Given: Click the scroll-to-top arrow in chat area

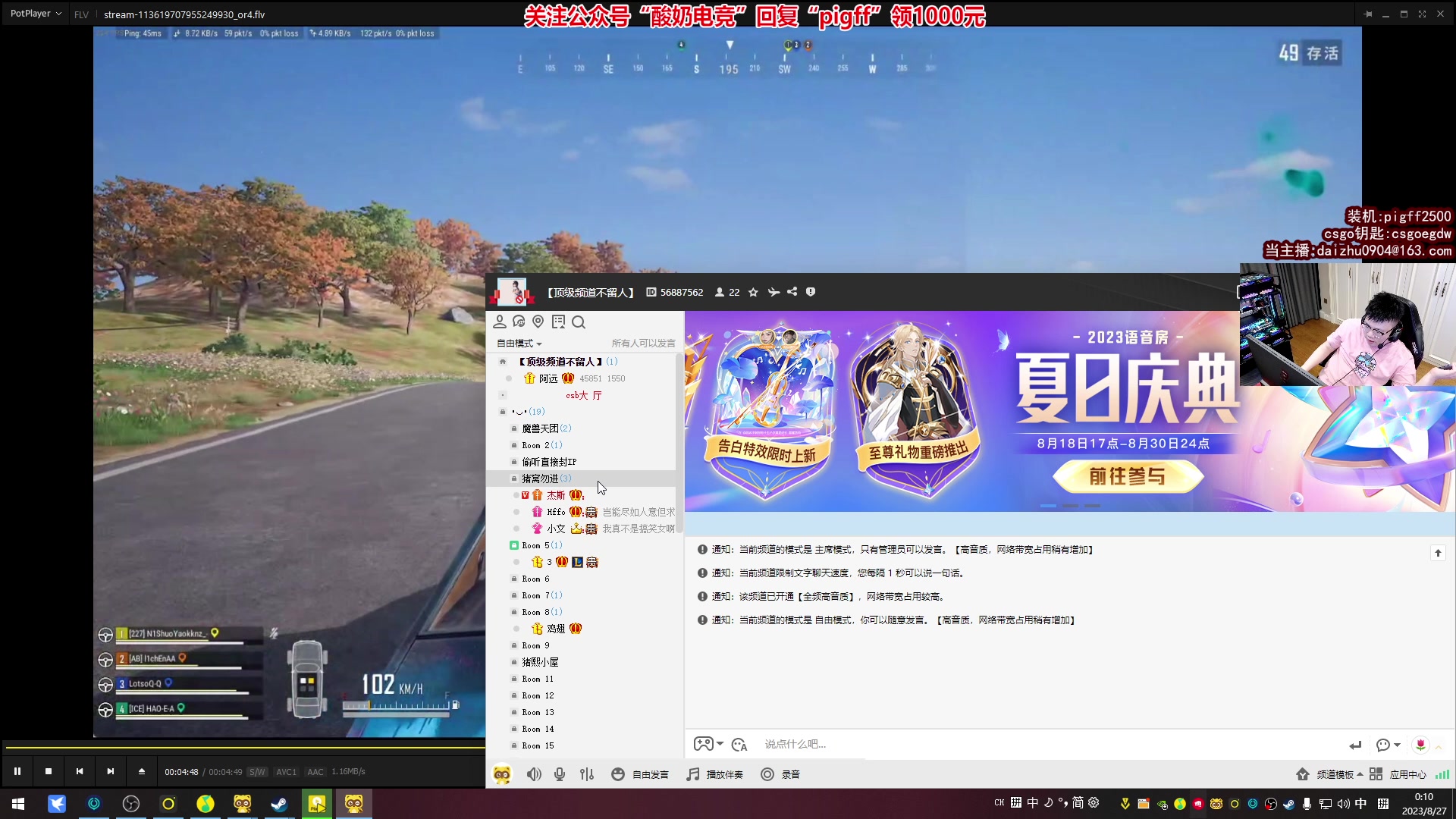Looking at the screenshot, I should 1438,553.
